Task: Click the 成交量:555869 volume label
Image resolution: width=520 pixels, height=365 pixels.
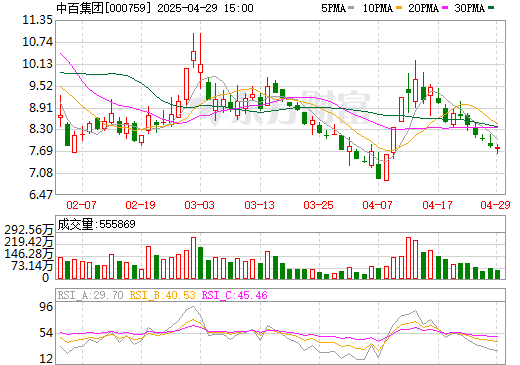Action: click(x=97, y=224)
